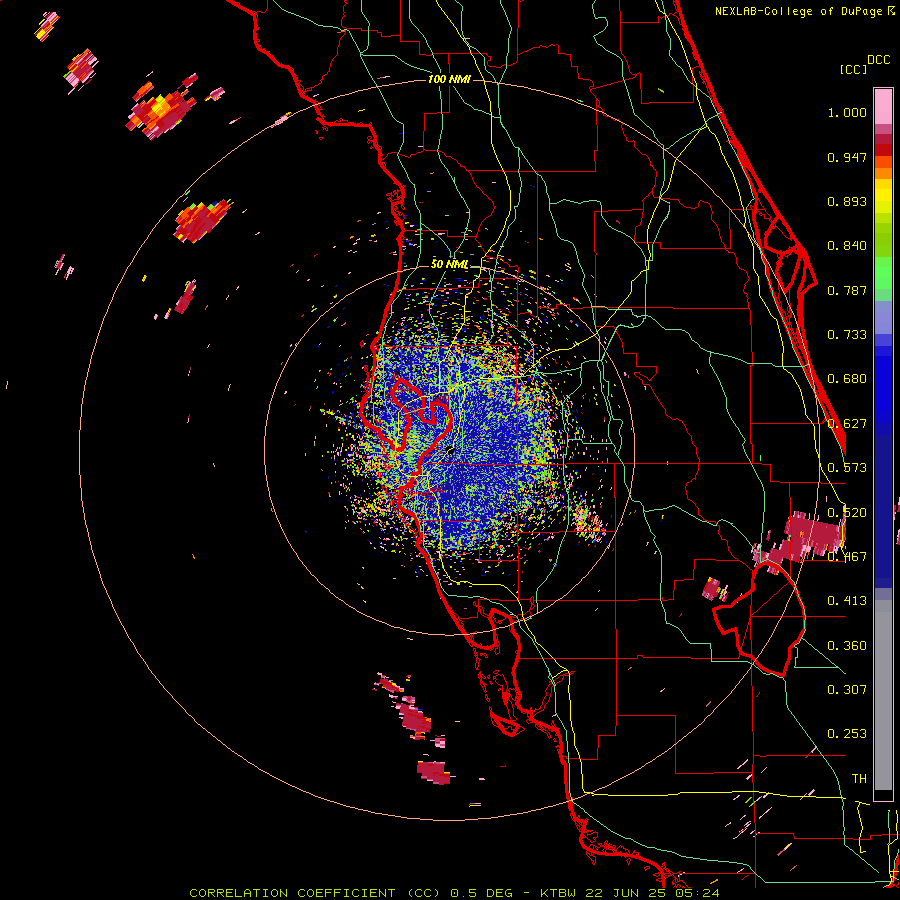Screen dimensions: 900x900
Task: Click the 0.893 scale label
Action: (847, 201)
